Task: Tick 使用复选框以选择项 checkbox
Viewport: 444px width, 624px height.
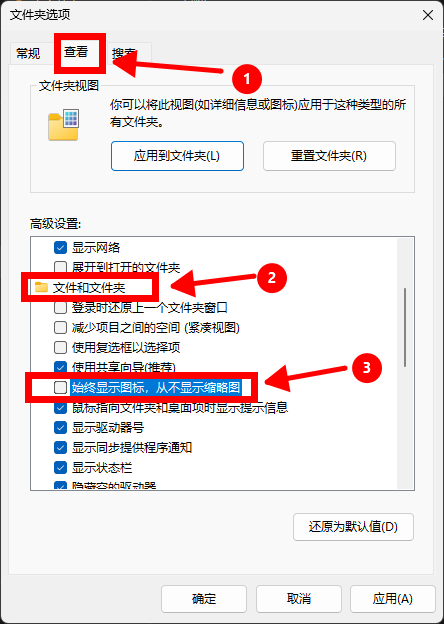Action: pos(60,347)
